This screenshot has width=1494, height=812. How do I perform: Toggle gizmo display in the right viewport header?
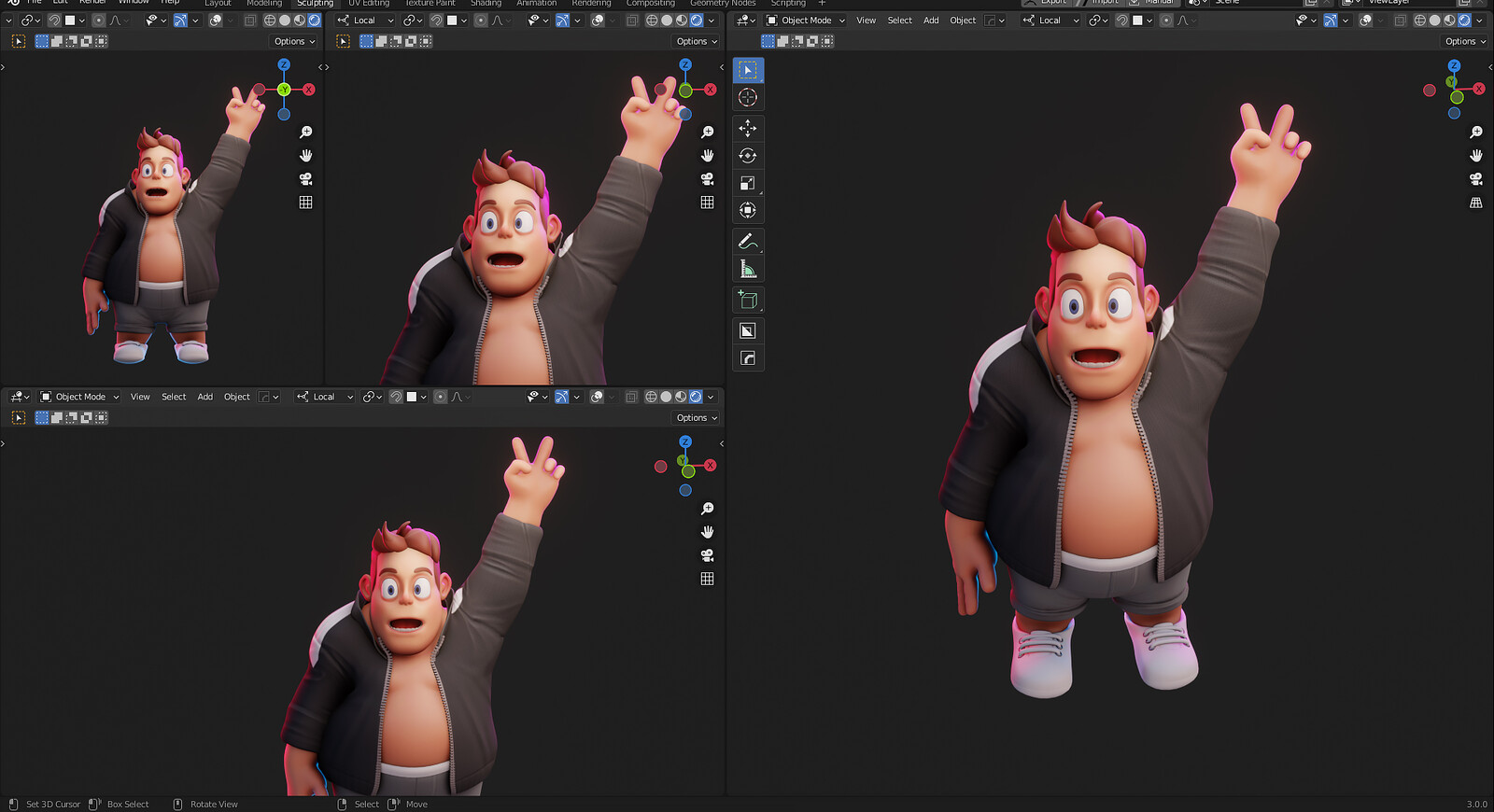[x=1331, y=21]
